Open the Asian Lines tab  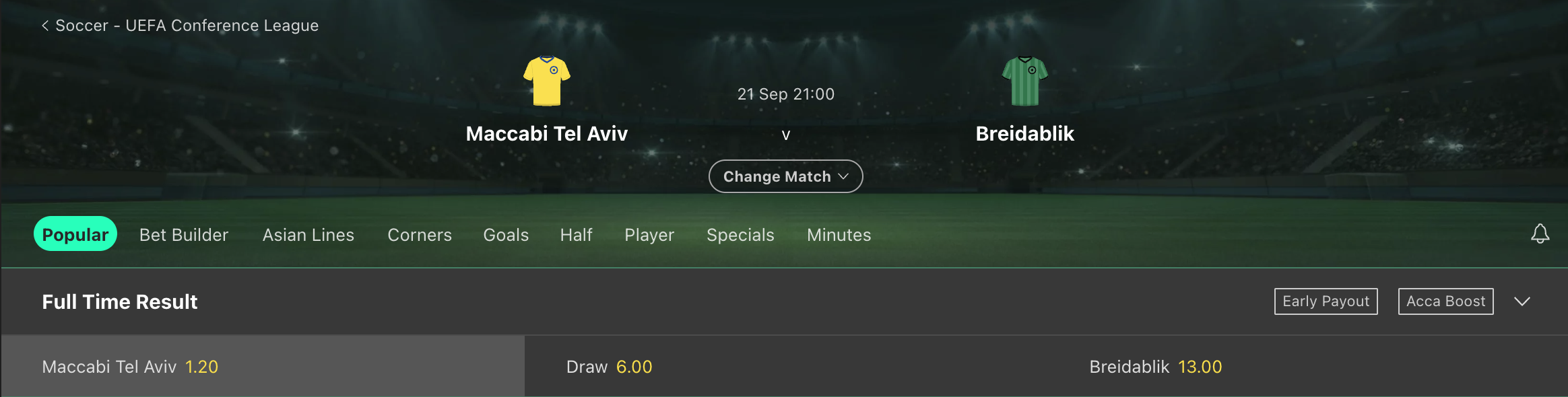coord(308,235)
